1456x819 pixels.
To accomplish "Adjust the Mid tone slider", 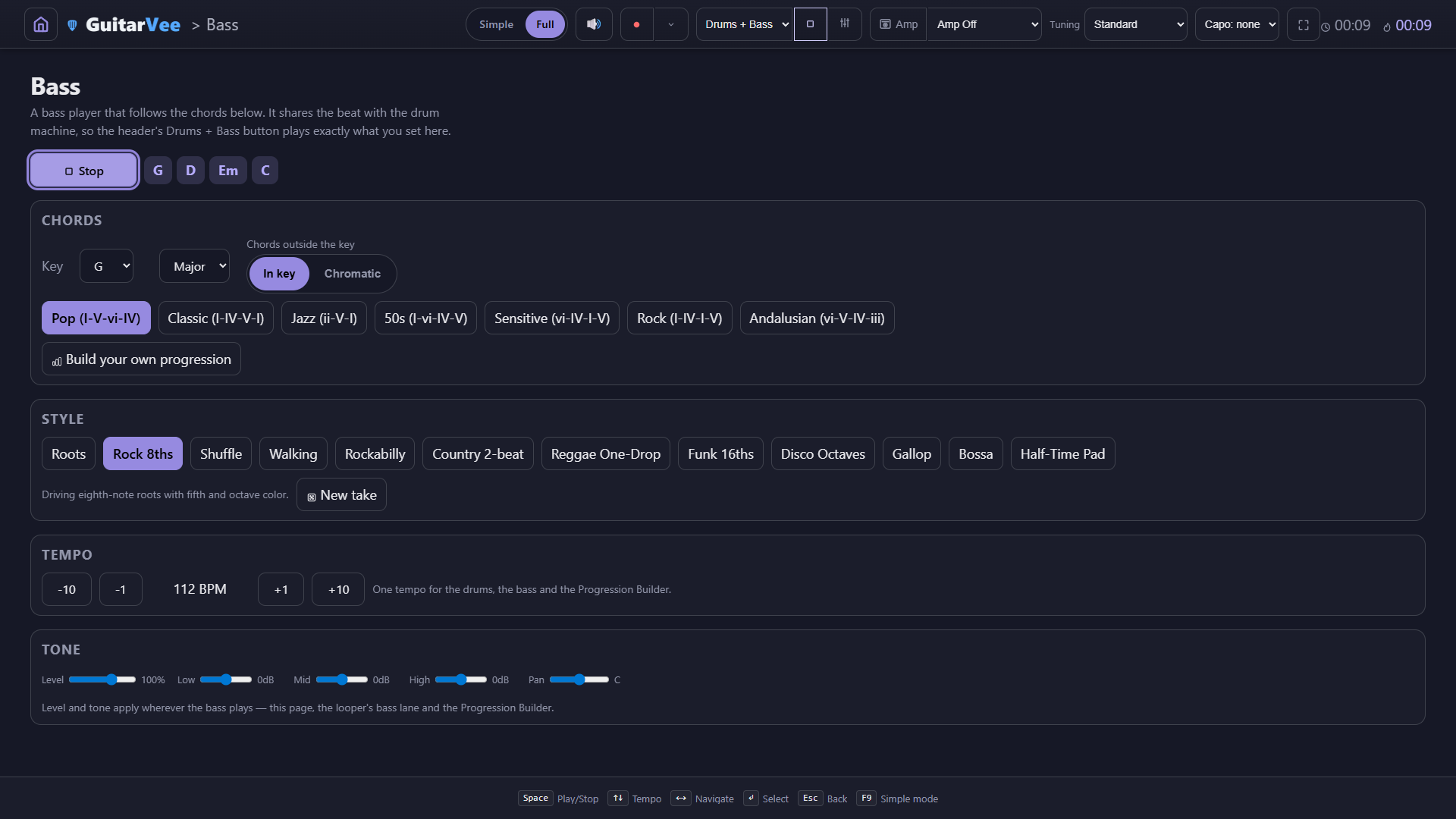I will coord(342,680).
